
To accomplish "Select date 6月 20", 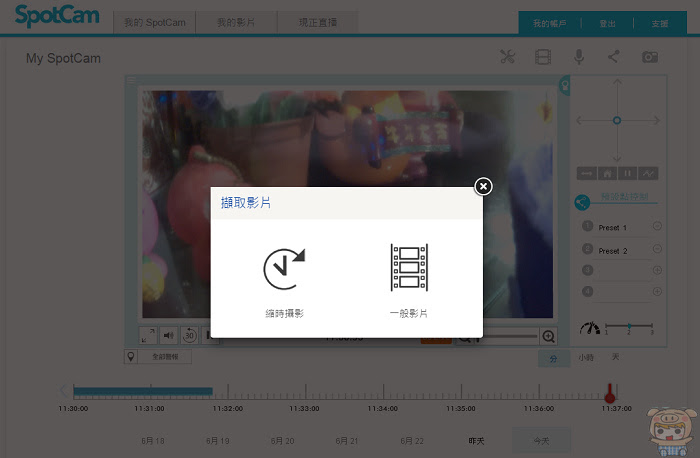I will 282,441.
